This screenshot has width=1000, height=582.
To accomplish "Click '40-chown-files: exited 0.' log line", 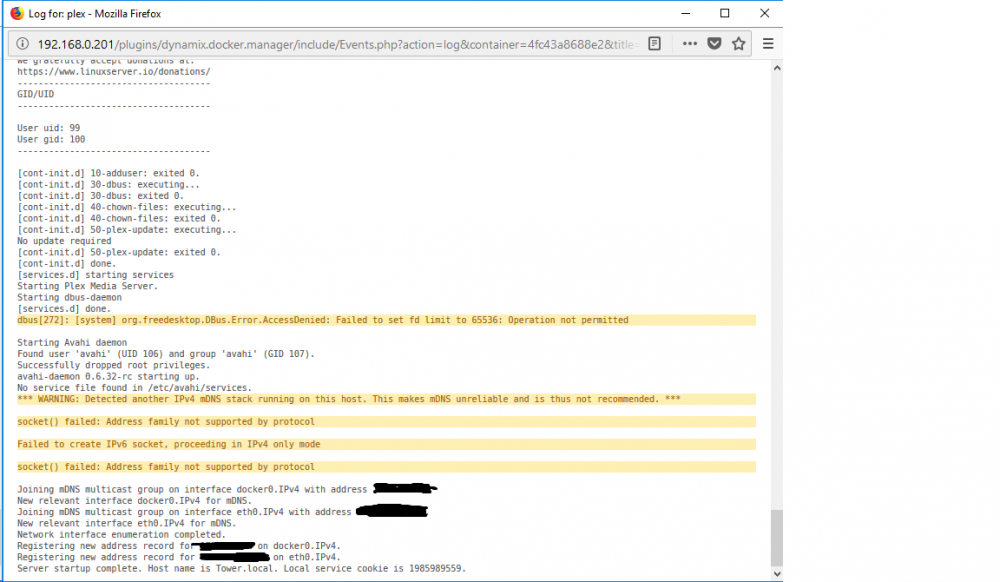I will 119,219.
